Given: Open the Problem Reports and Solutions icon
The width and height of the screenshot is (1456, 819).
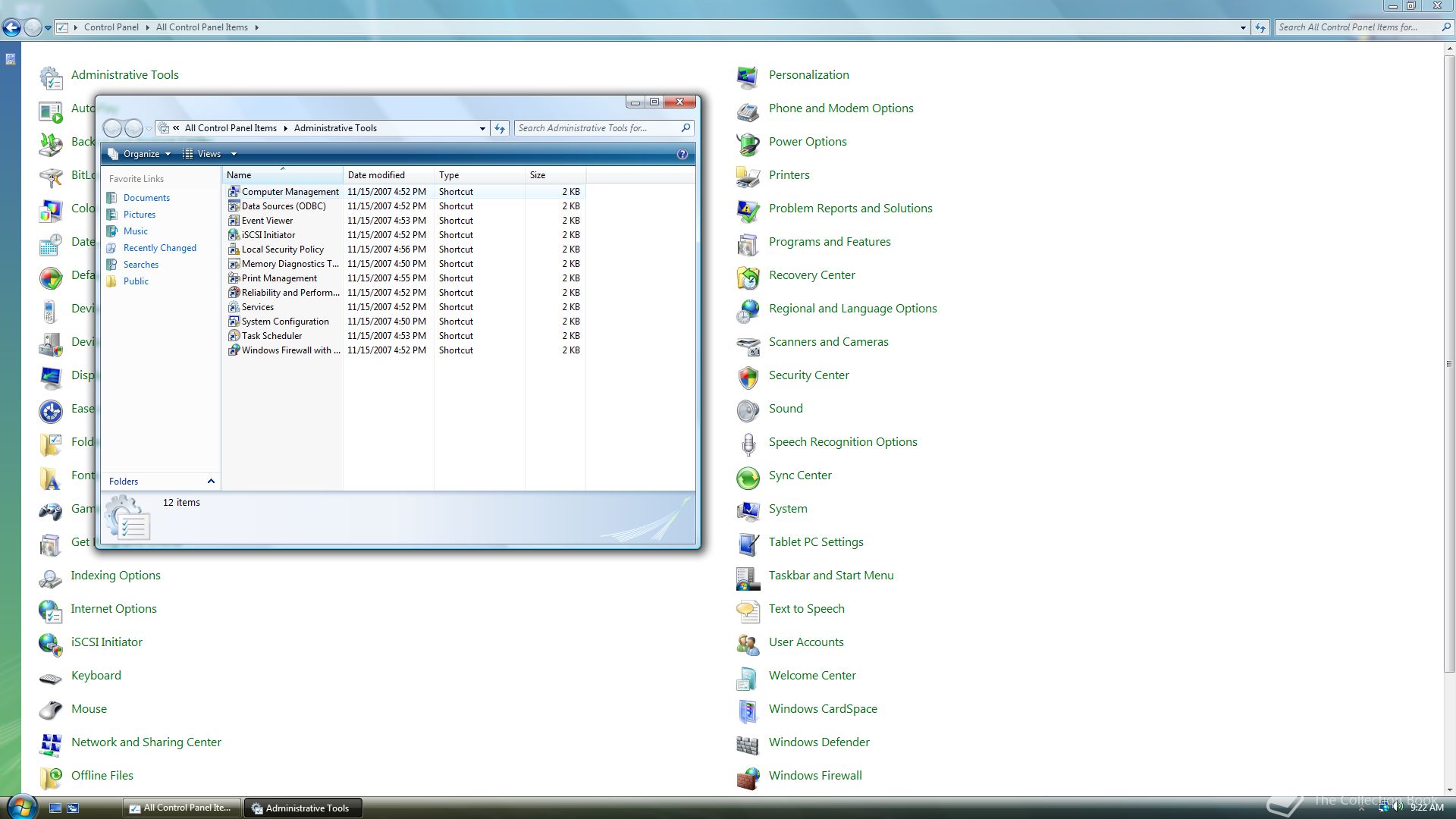Looking at the screenshot, I should click(748, 209).
